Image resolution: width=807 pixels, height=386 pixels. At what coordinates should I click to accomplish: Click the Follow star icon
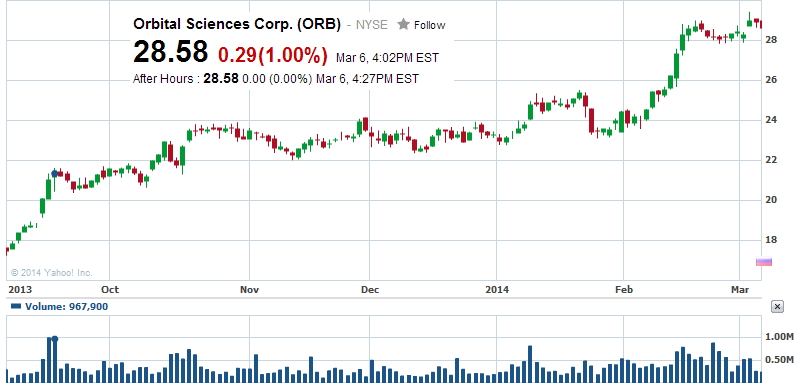coord(404,24)
